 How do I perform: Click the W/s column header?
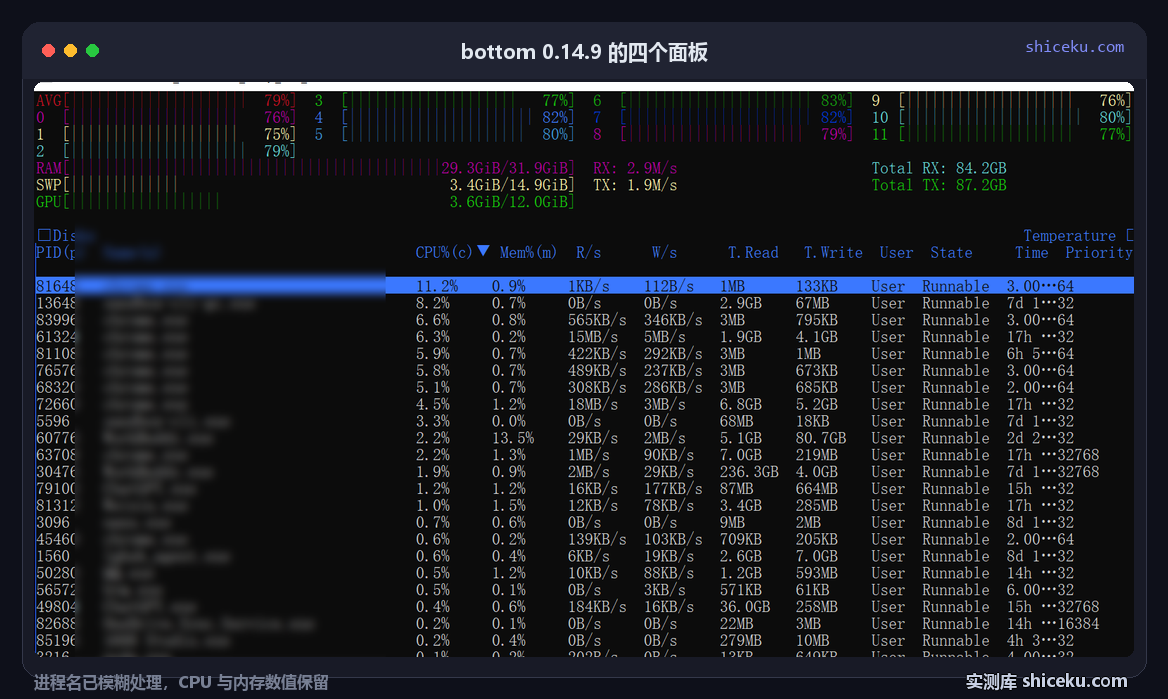click(x=664, y=253)
